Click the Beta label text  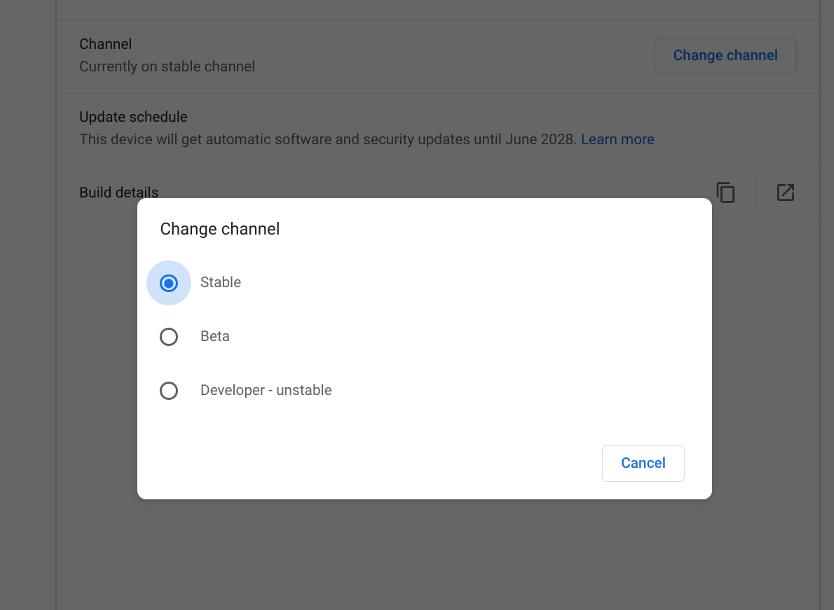point(215,336)
